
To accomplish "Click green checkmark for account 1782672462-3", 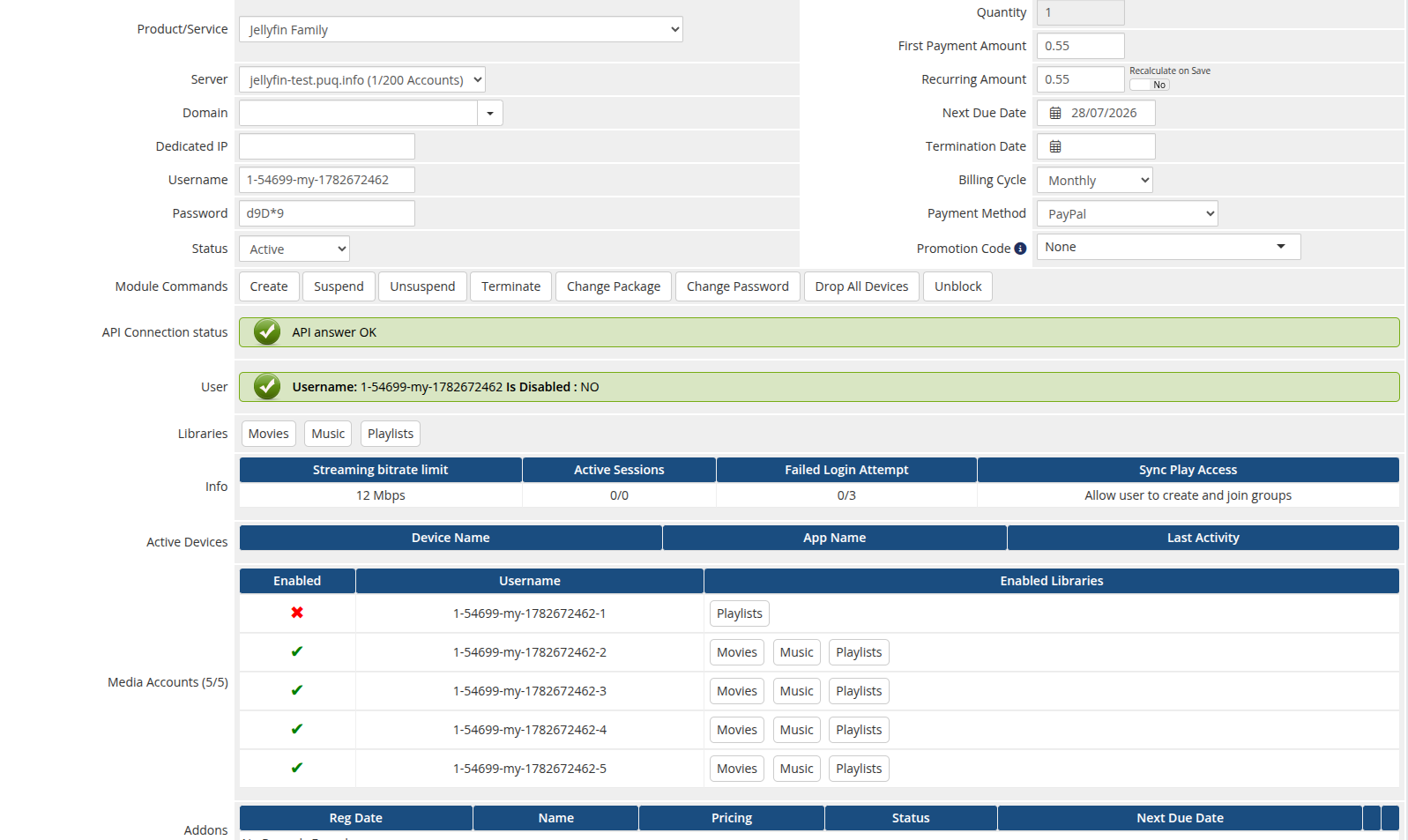I will [297, 690].
